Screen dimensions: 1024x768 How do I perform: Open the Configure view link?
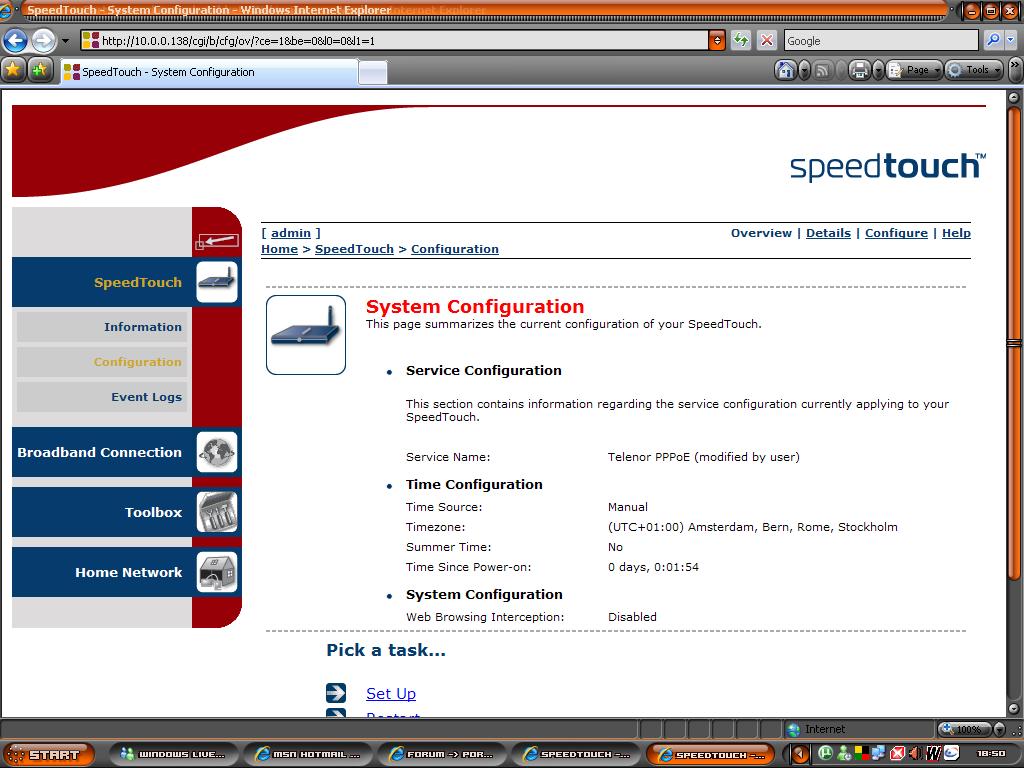point(896,233)
